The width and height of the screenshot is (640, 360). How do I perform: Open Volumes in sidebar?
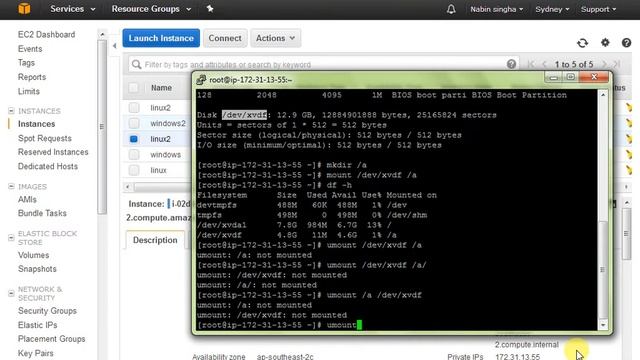(x=33, y=255)
